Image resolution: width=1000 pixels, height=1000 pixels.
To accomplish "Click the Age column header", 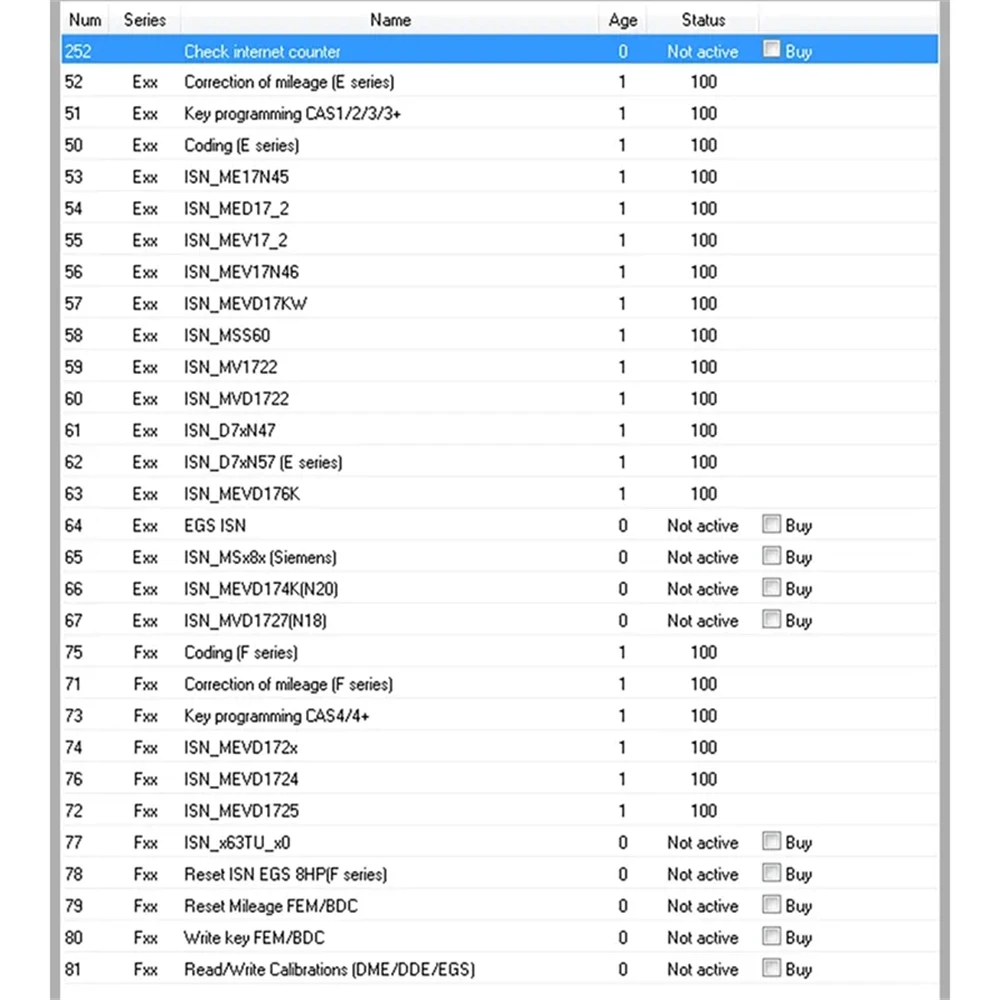I will coord(622,20).
